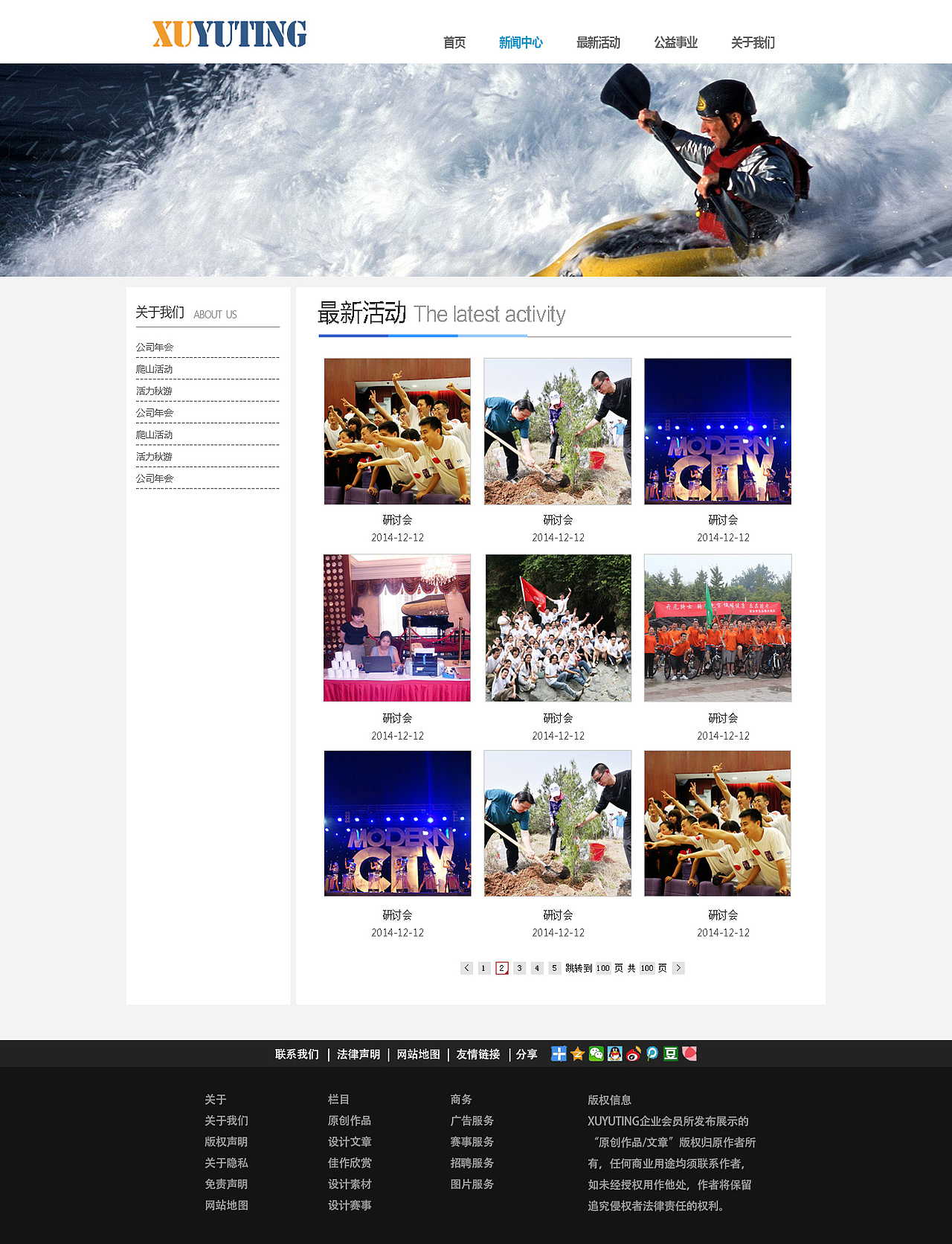Click the 分享 label in footer bar
Screen dimensions: 952x1244
tap(527, 1054)
